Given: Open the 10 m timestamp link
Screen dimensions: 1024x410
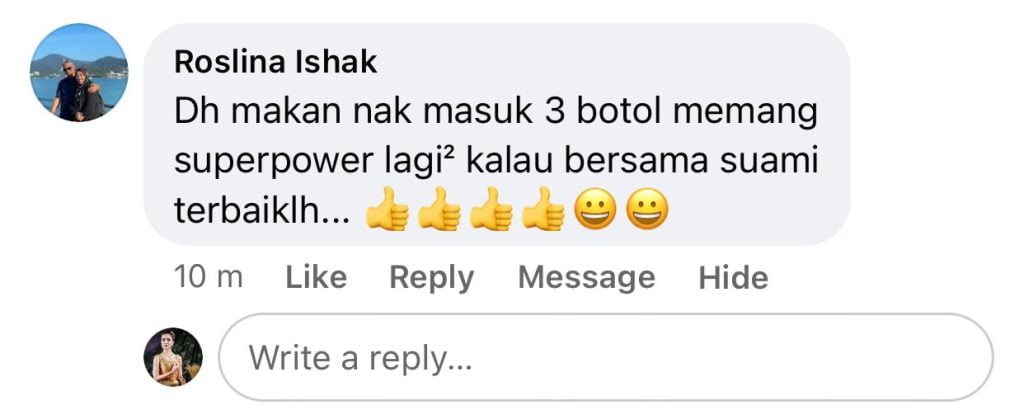Looking at the screenshot, I should click(x=208, y=277).
